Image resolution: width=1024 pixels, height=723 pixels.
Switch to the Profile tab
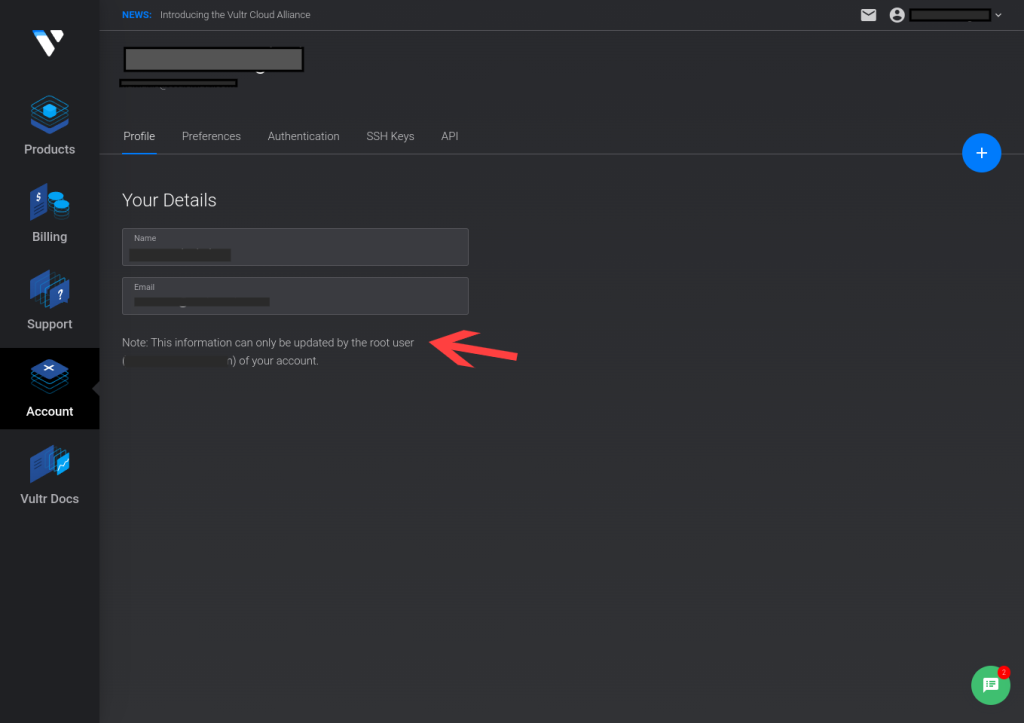tap(139, 137)
